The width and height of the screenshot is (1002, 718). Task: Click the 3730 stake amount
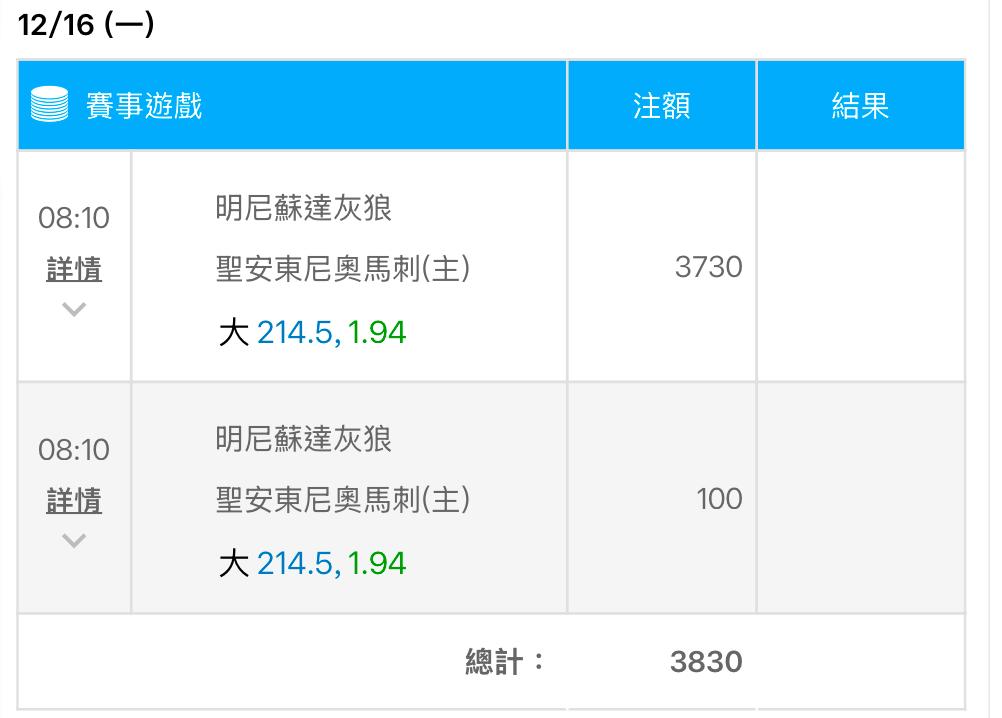coord(708,267)
